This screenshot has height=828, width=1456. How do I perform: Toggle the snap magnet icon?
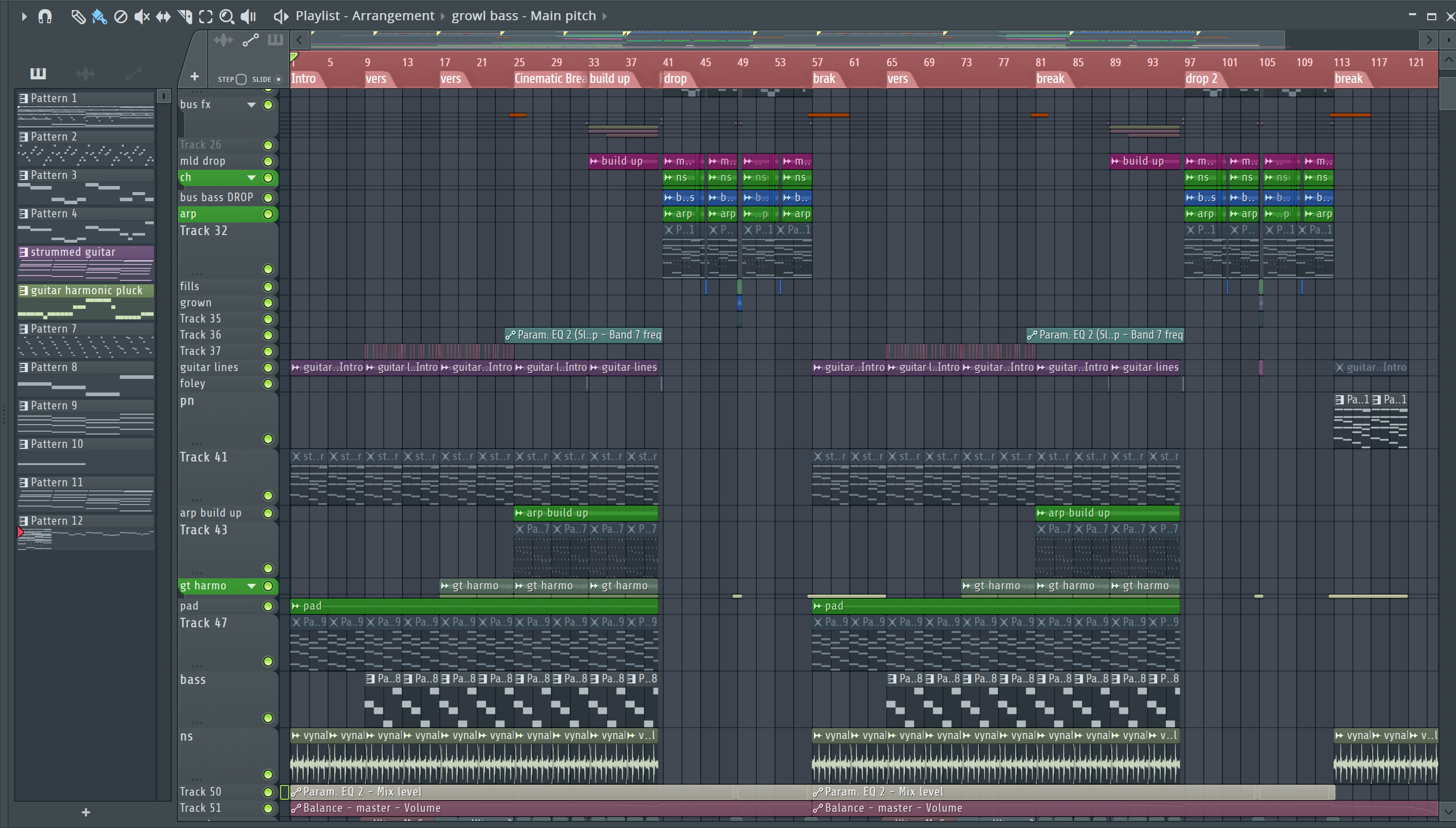click(x=45, y=17)
